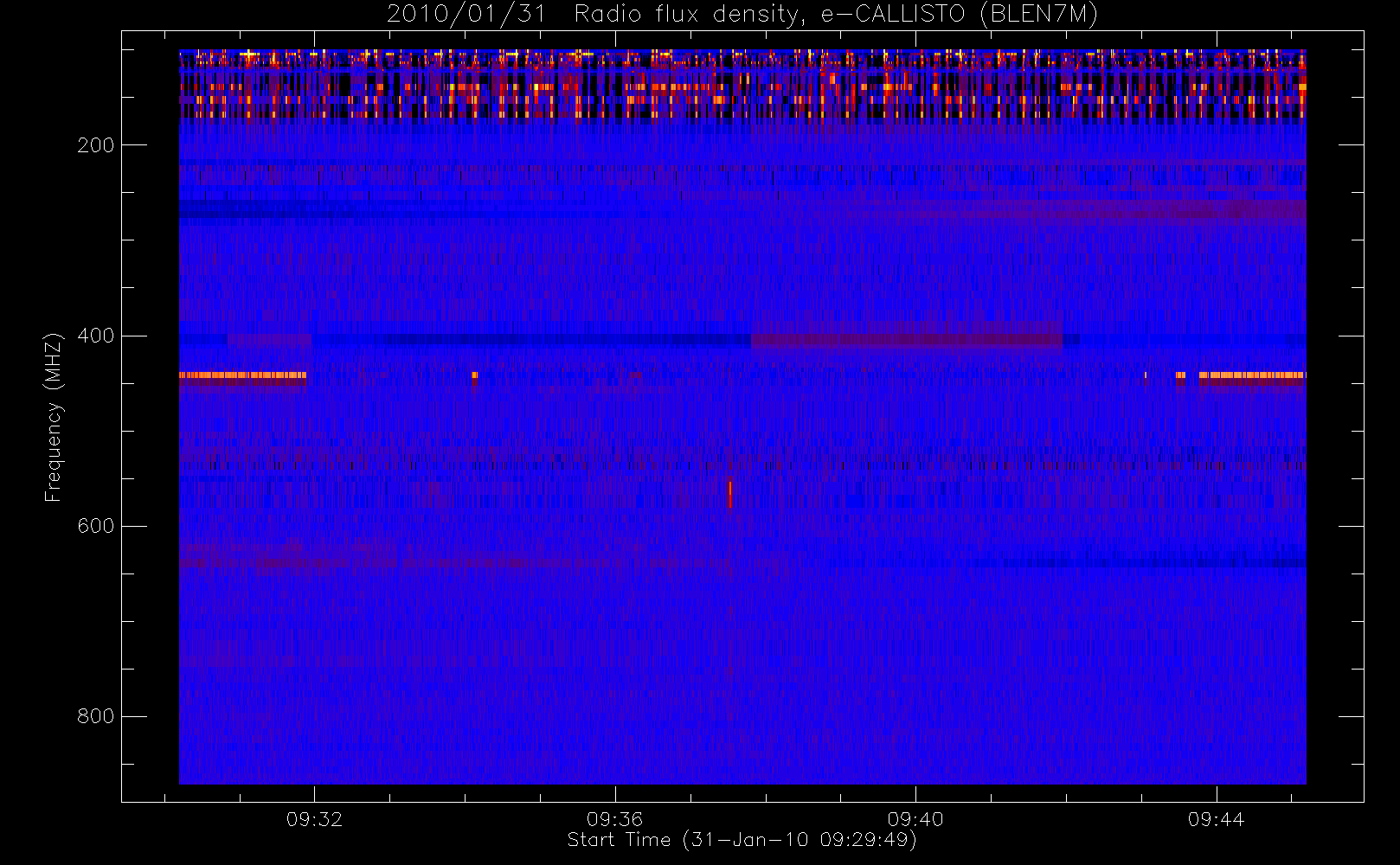The image size is (1400, 865).
Task: Click the 09:40 time tick label
Action: 915,818
